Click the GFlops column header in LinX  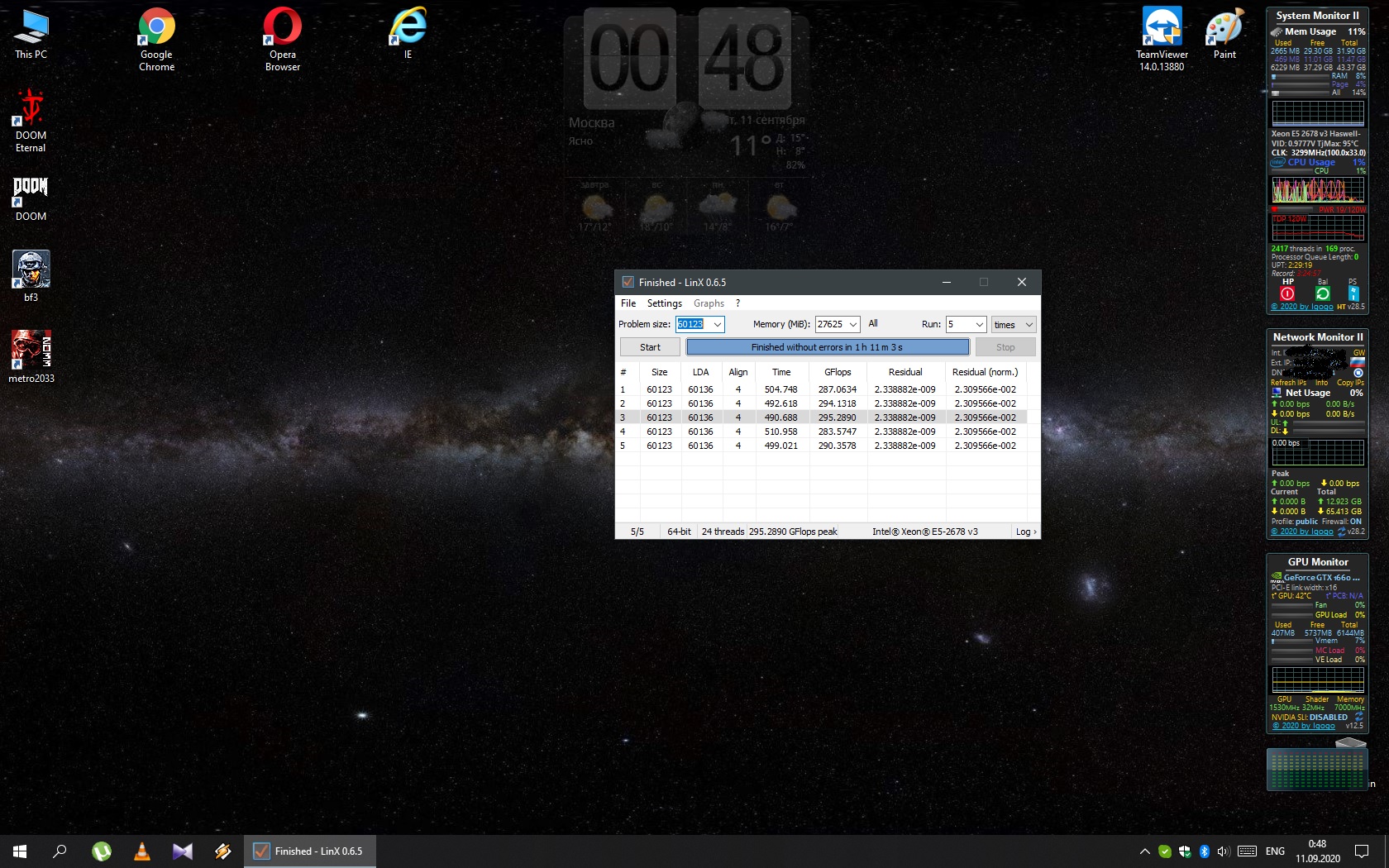838,372
